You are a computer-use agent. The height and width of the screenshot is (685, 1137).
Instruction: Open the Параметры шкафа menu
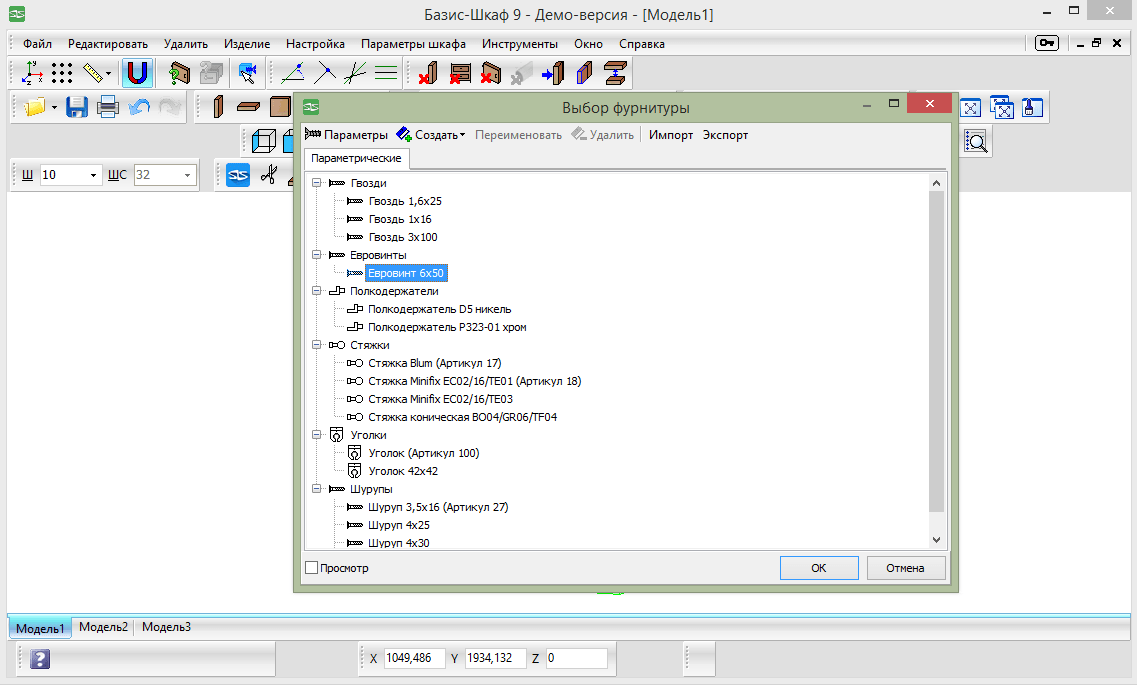point(413,44)
